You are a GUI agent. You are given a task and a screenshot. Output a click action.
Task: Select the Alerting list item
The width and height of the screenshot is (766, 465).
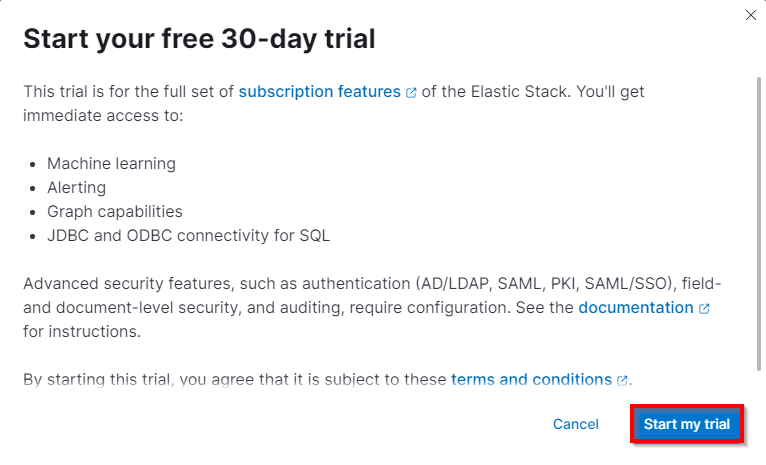coord(76,188)
